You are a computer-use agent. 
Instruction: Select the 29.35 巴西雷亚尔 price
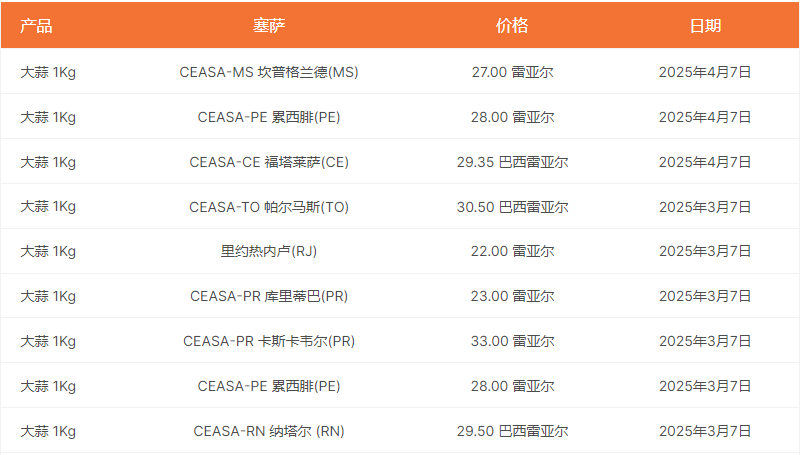(512, 162)
